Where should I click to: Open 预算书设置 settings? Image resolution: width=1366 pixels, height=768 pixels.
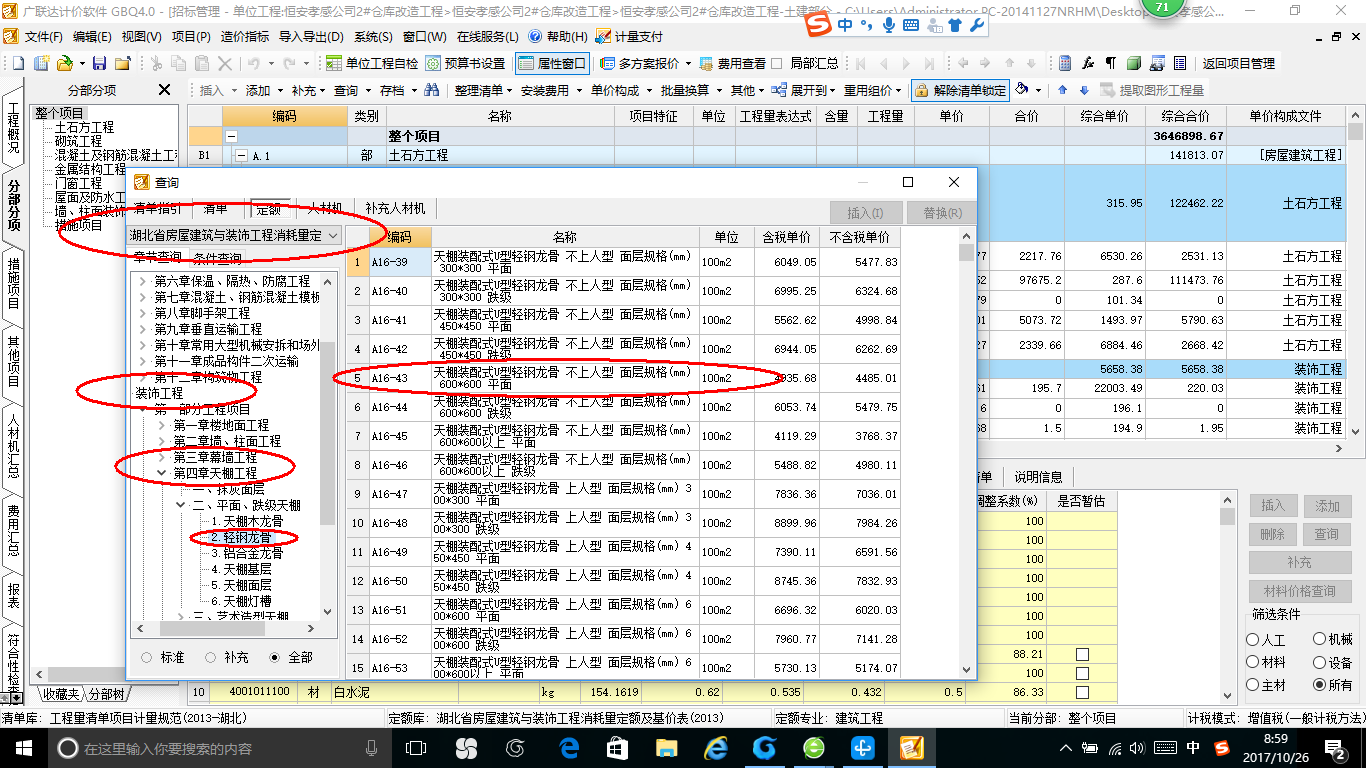(465, 63)
